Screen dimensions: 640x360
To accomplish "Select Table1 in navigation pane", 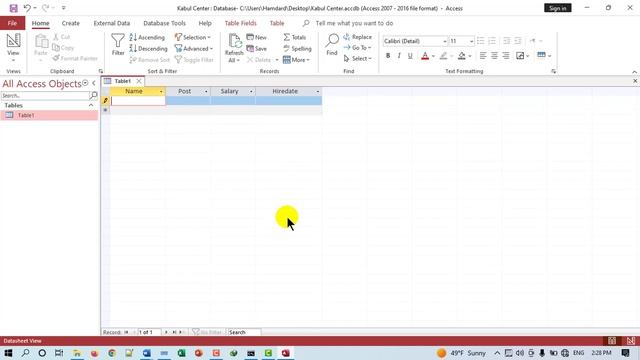I will (x=49, y=116).
